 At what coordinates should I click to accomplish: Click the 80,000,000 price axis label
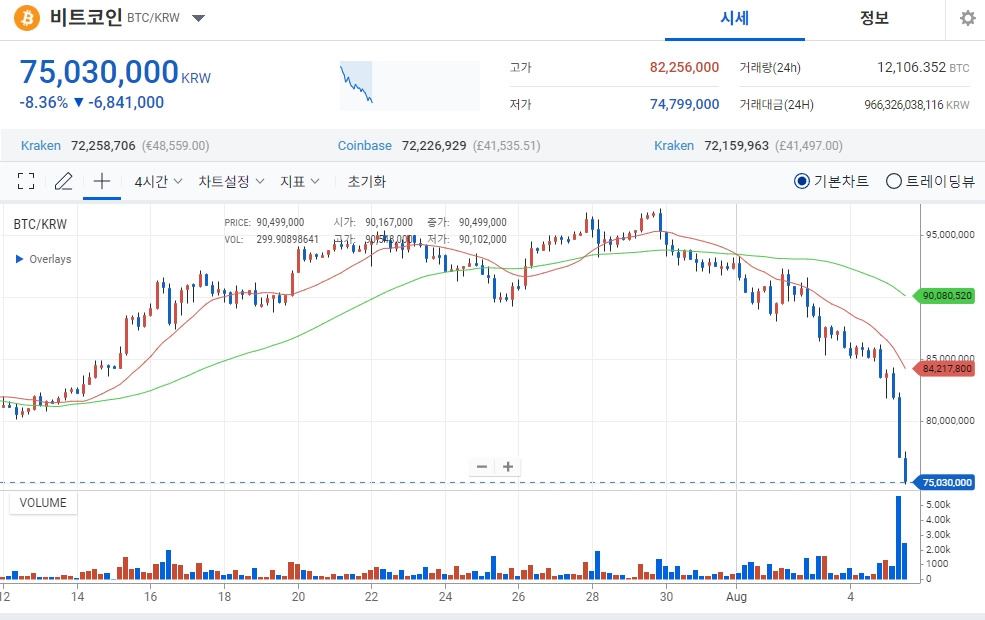coord(950,420)
